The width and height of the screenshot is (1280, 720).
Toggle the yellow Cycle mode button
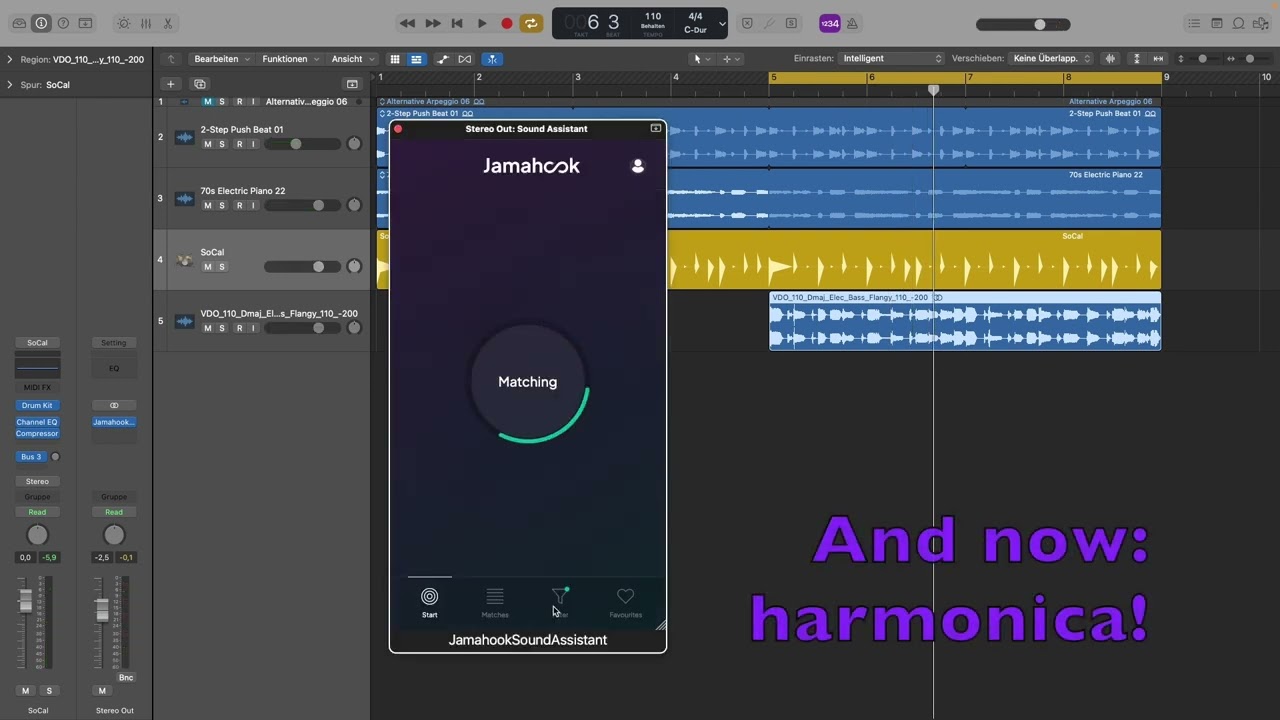pyautogui.click(x=531, y=23)
